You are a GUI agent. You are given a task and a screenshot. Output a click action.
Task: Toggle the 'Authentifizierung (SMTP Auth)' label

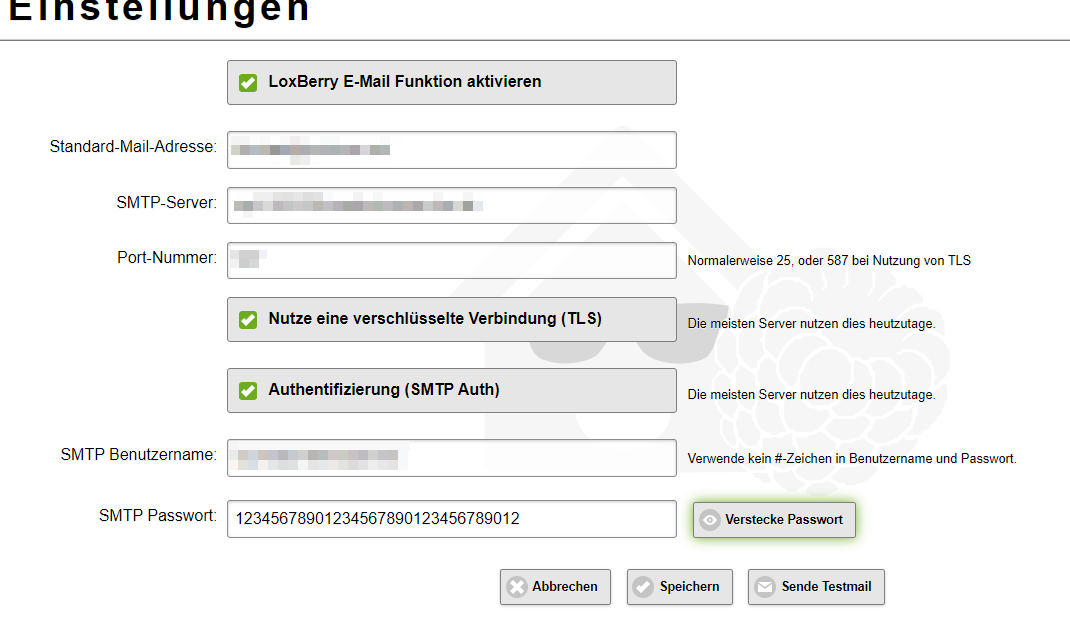[x=384, y=391]
